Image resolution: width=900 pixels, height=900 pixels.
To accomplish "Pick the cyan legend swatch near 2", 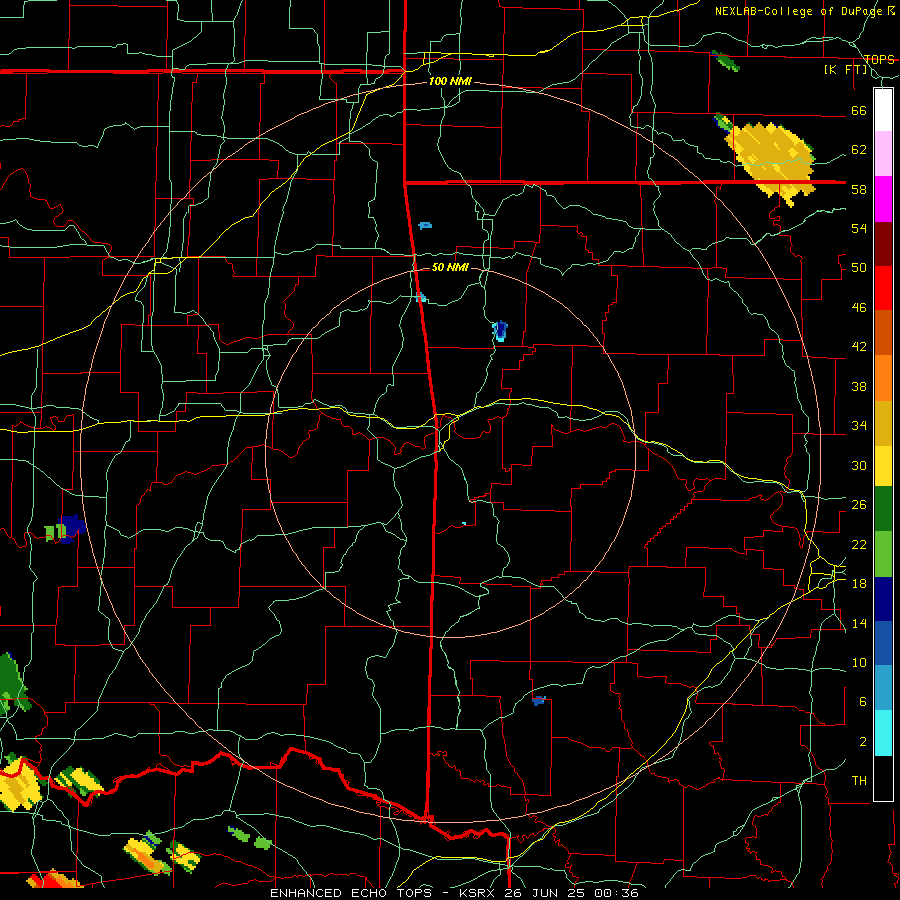I will 883,733.
